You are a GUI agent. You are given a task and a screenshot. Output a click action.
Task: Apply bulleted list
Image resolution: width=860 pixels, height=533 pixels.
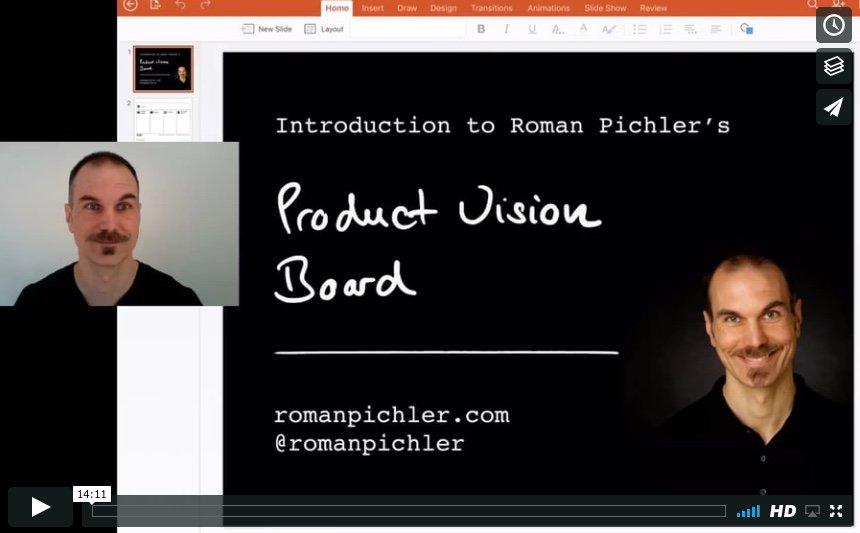pos(640,29)
